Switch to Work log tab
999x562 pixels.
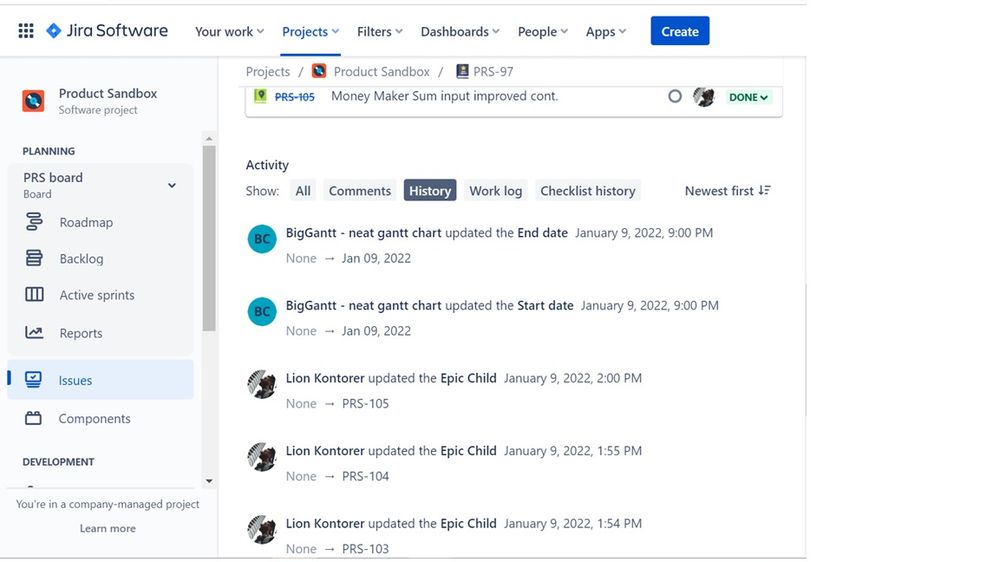coord(496,191)
